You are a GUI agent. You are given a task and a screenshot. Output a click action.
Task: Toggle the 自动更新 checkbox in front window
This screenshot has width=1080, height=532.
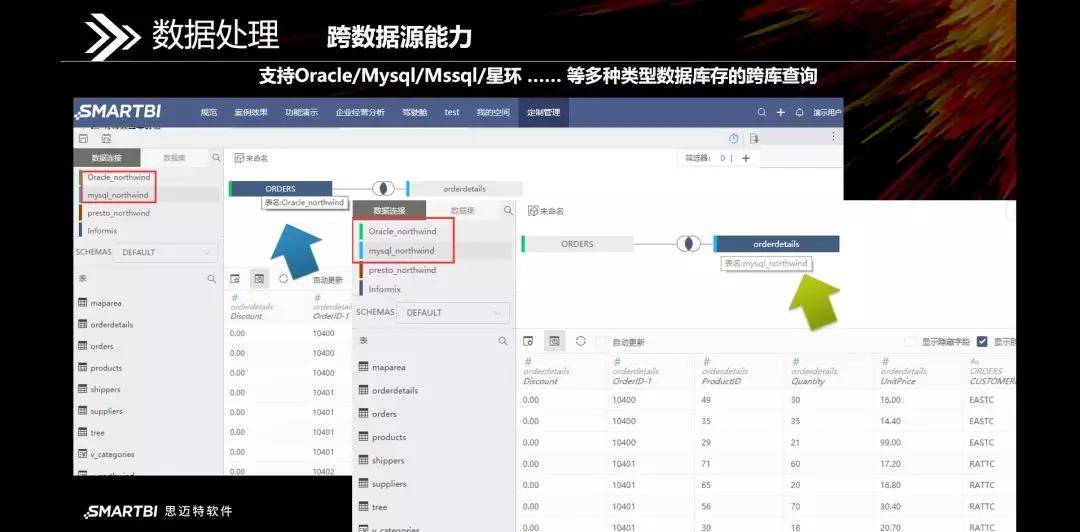[x=601, y=342]
